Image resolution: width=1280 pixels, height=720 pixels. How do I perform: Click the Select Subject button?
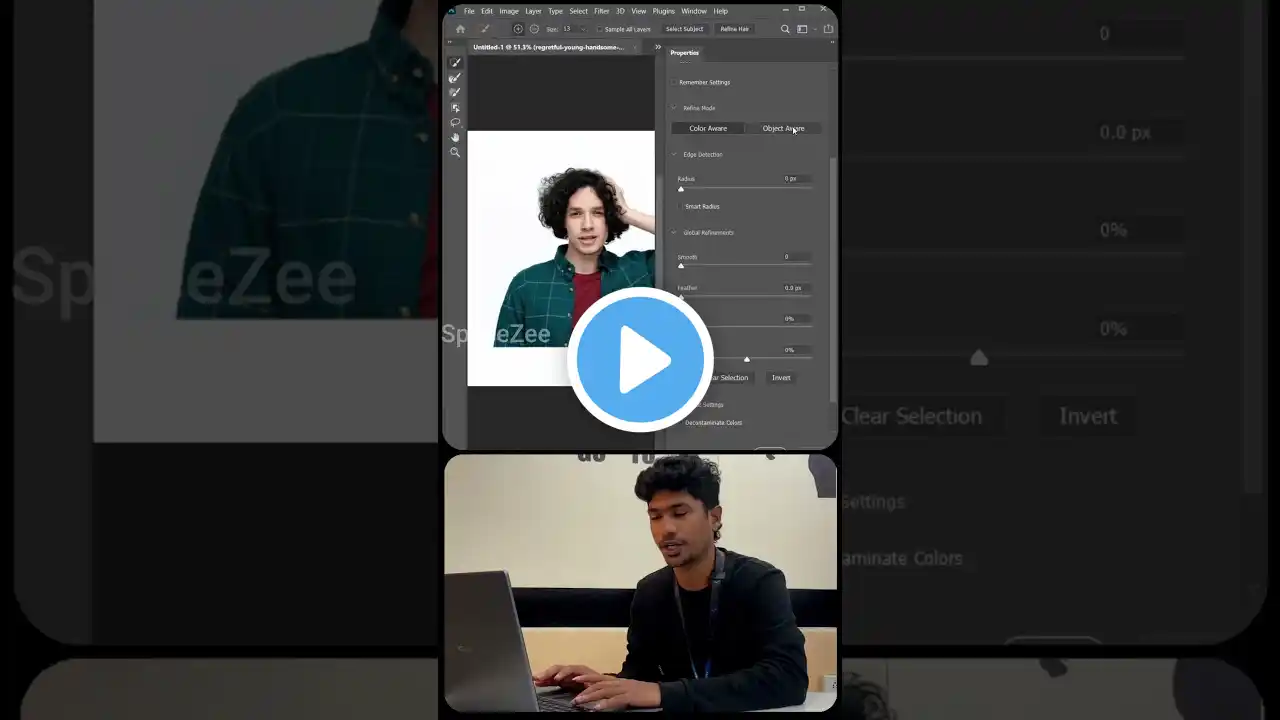684,29
